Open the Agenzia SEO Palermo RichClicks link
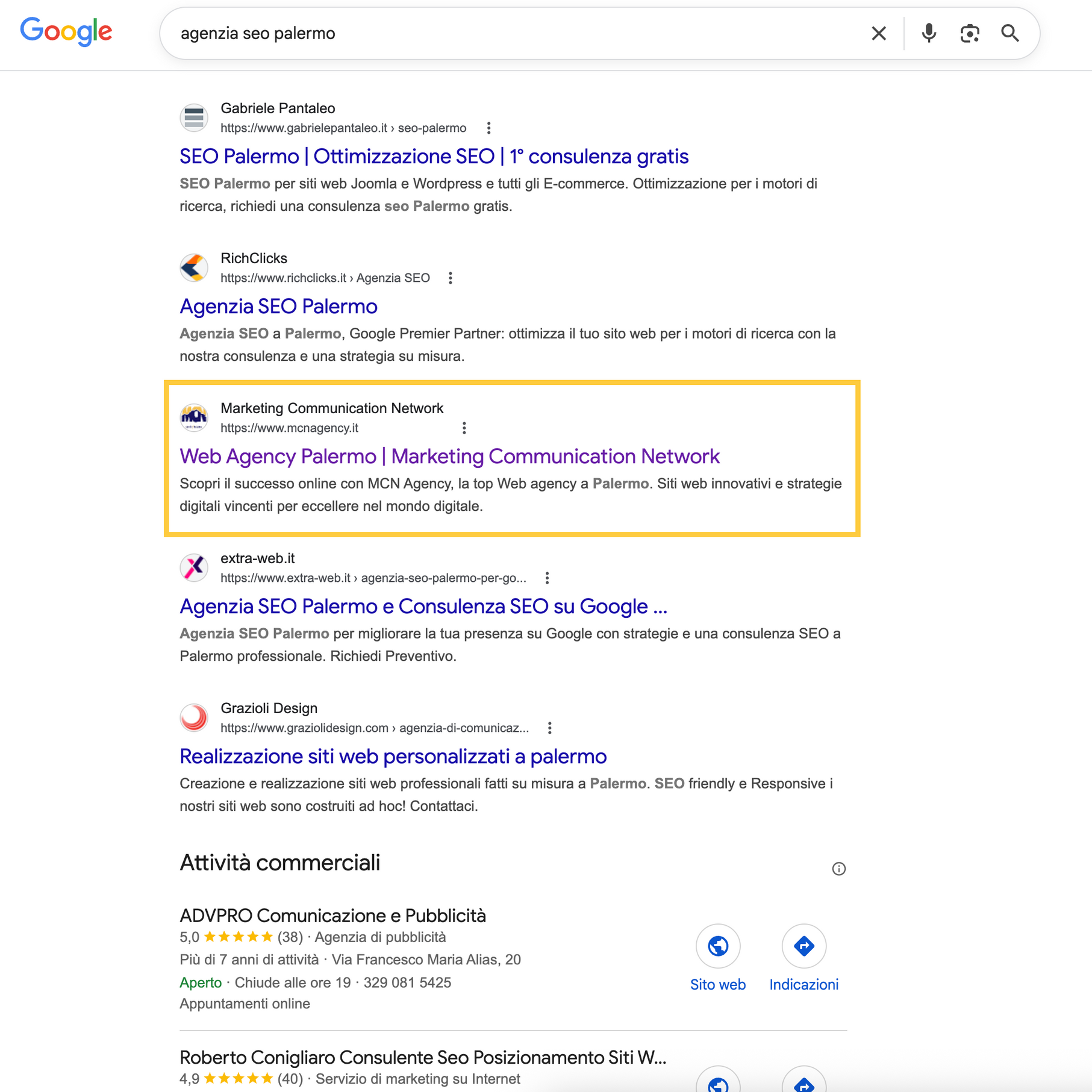This screenshot has height=1092, width=1092. [278, 306]
